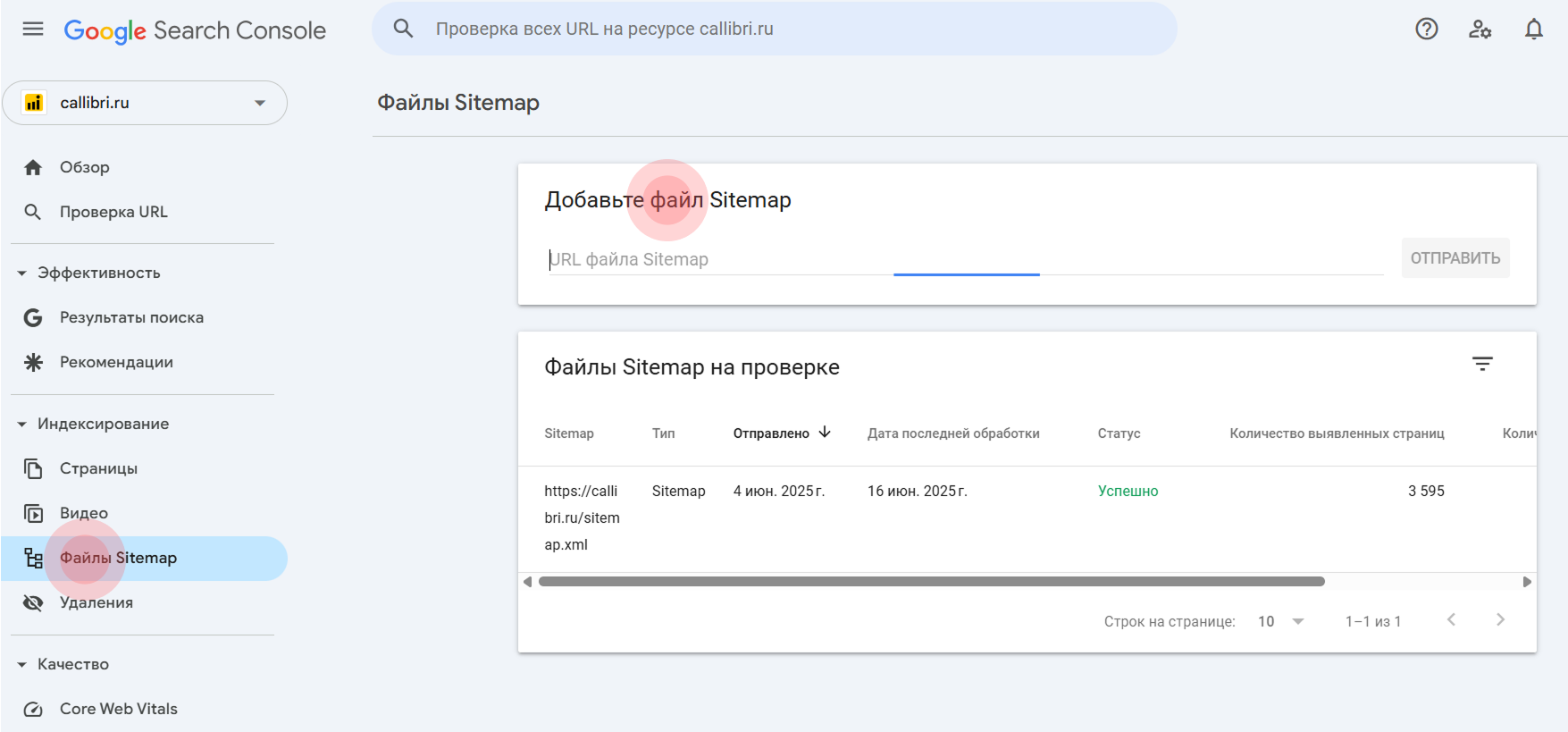Open Результаты поиска in the sidebar

(131, 317)
